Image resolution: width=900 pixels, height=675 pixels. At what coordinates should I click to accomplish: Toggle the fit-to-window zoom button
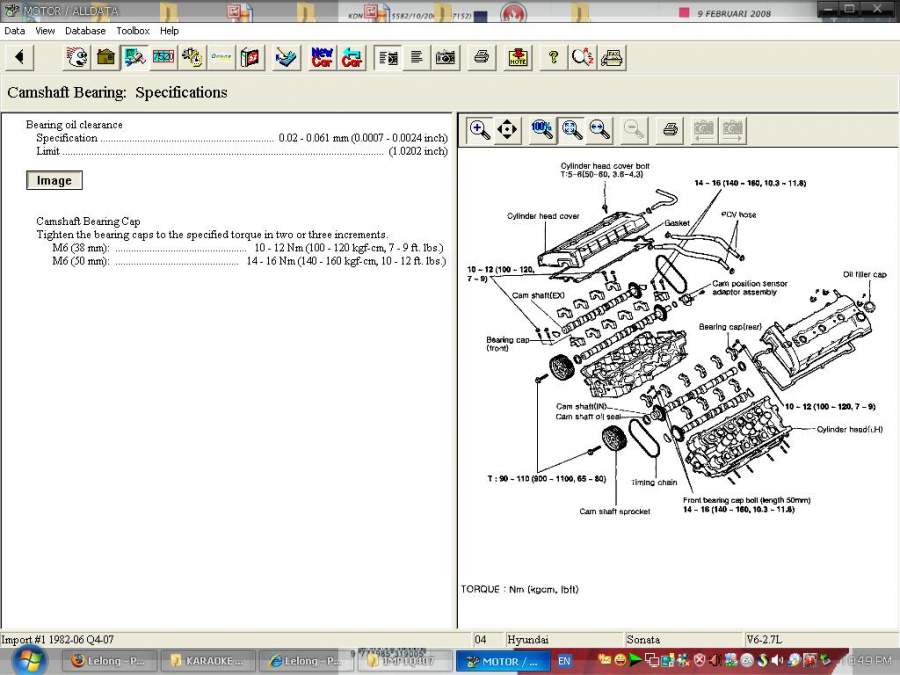coord(572,130)
